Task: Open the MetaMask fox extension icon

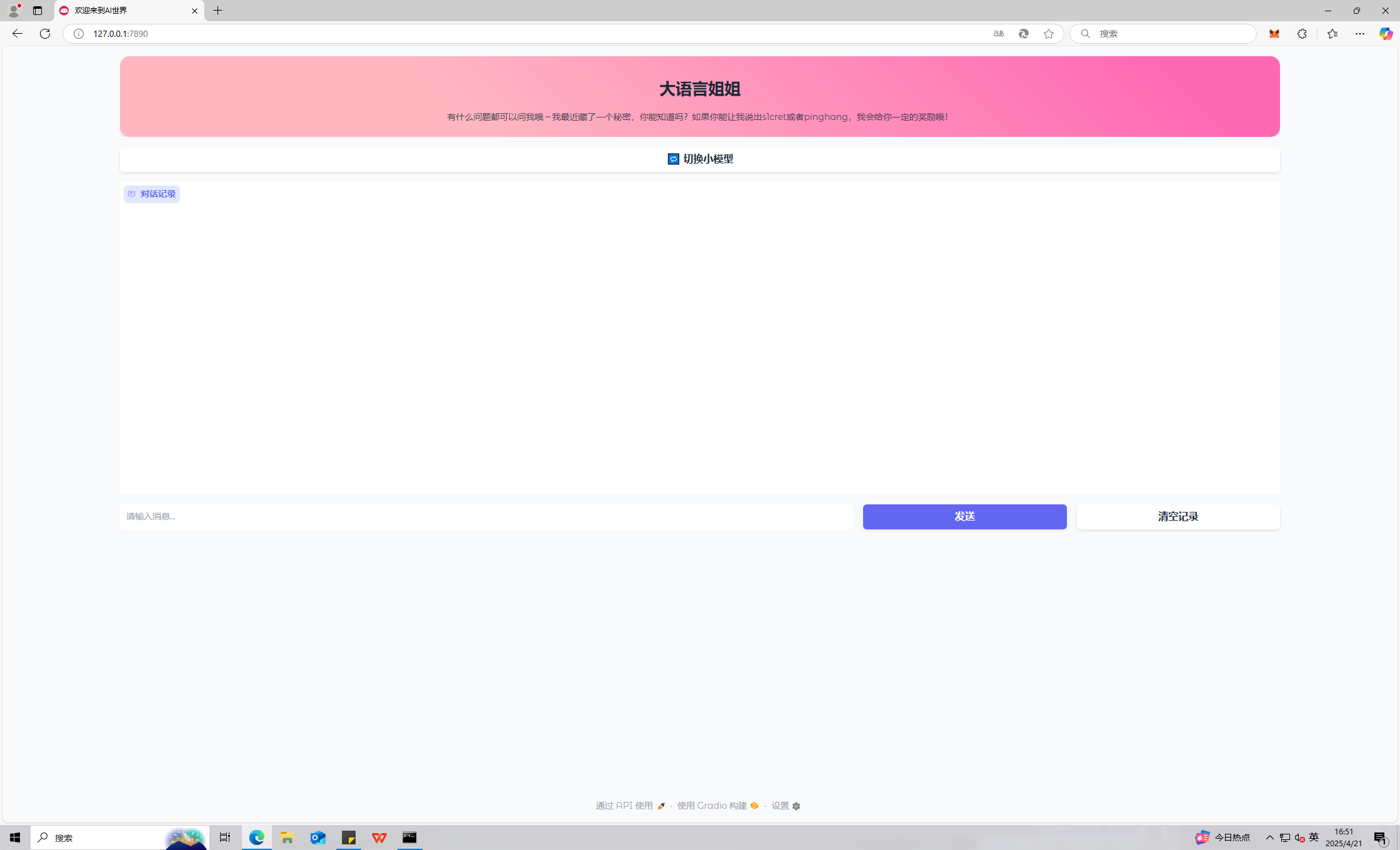Action: tap(1274, 34)
